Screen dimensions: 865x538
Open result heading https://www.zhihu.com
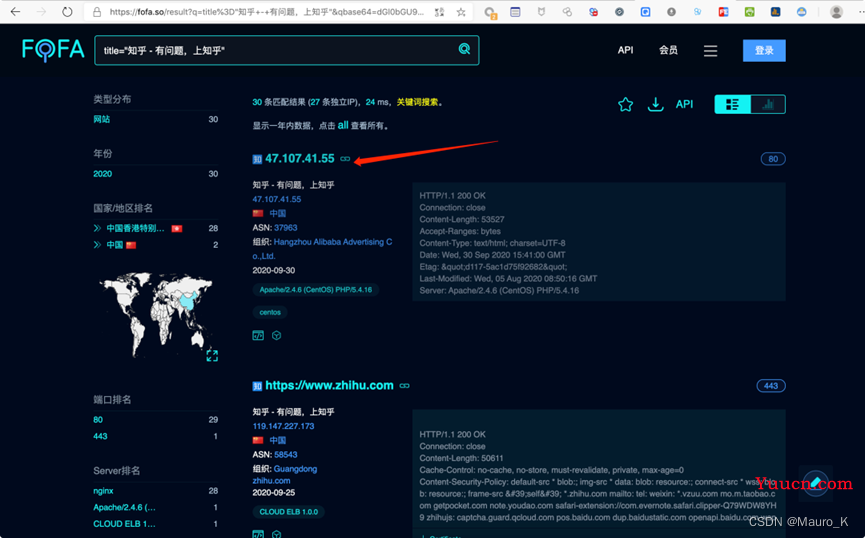(329, 385)
